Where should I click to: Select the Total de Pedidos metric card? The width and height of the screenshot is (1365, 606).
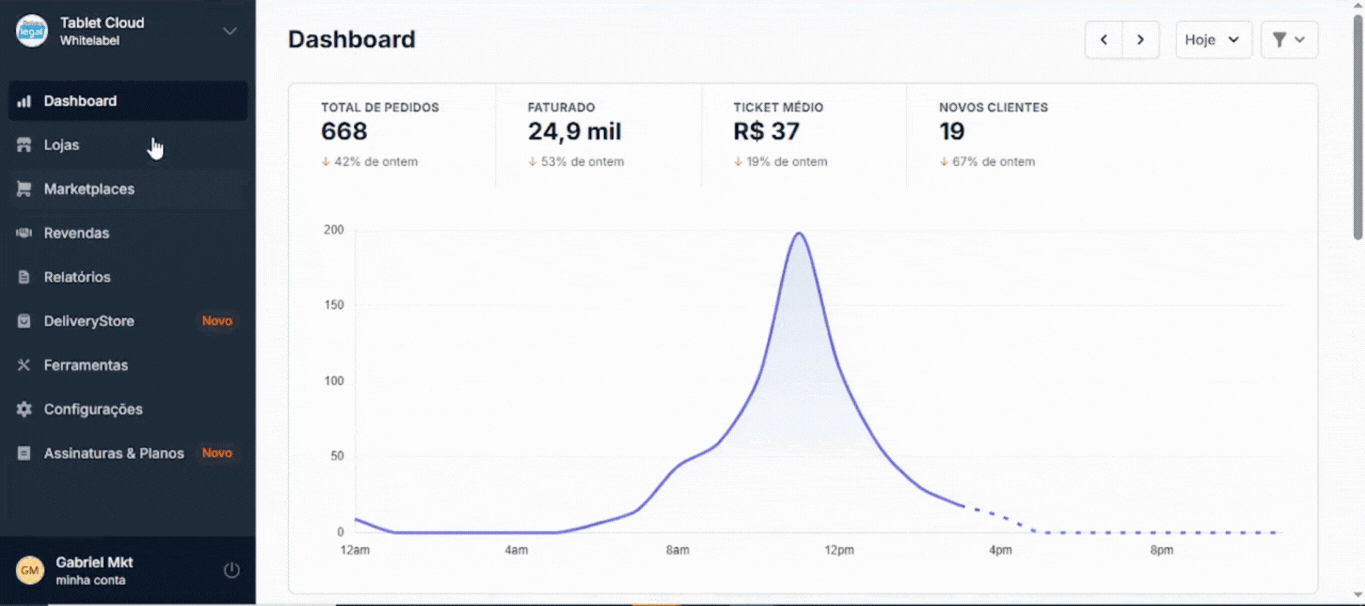click(392, 134)
